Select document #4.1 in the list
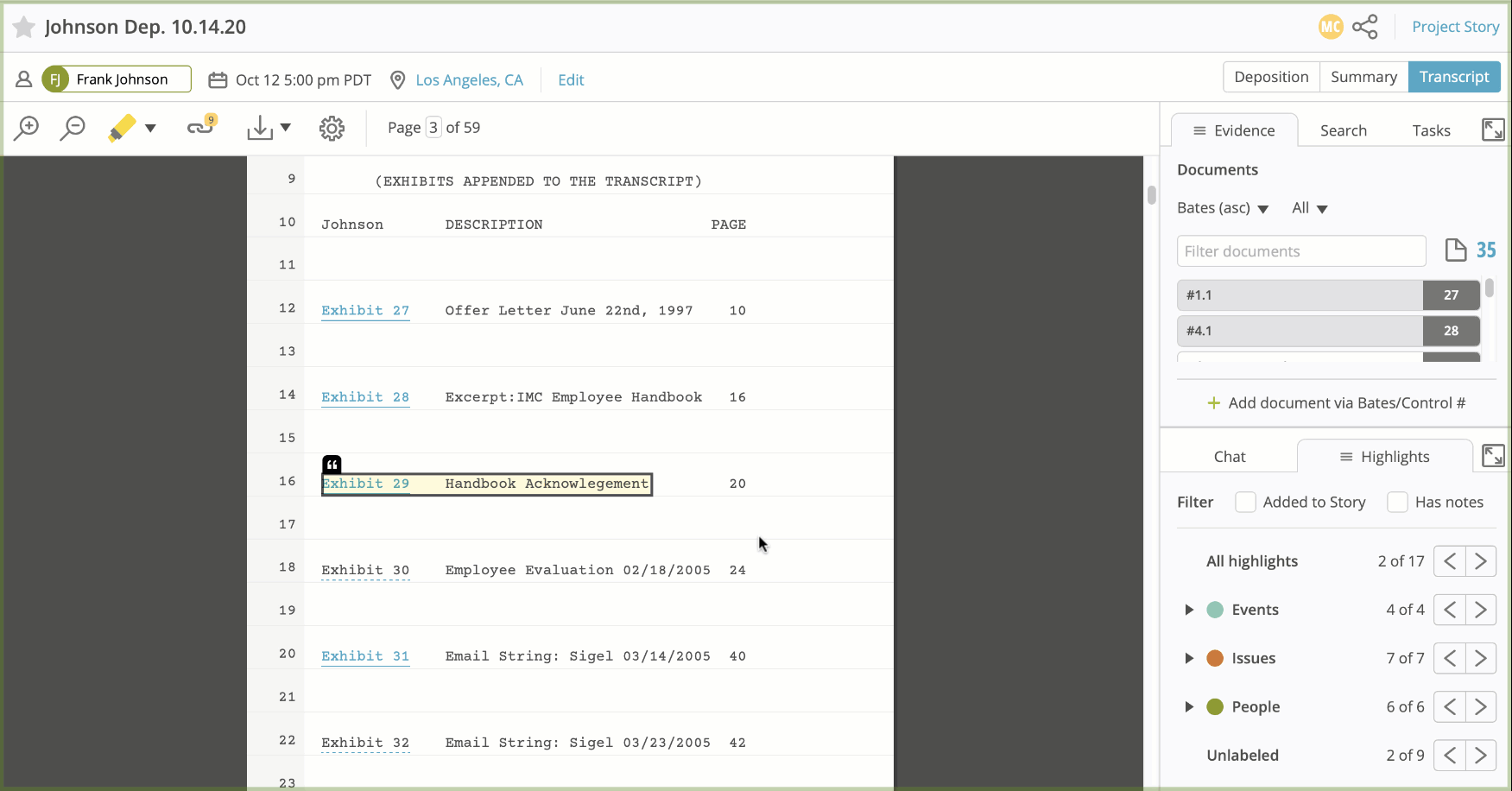This screenshot has height=791, width=1512. pyautogui.click(x=1328, y=331)
